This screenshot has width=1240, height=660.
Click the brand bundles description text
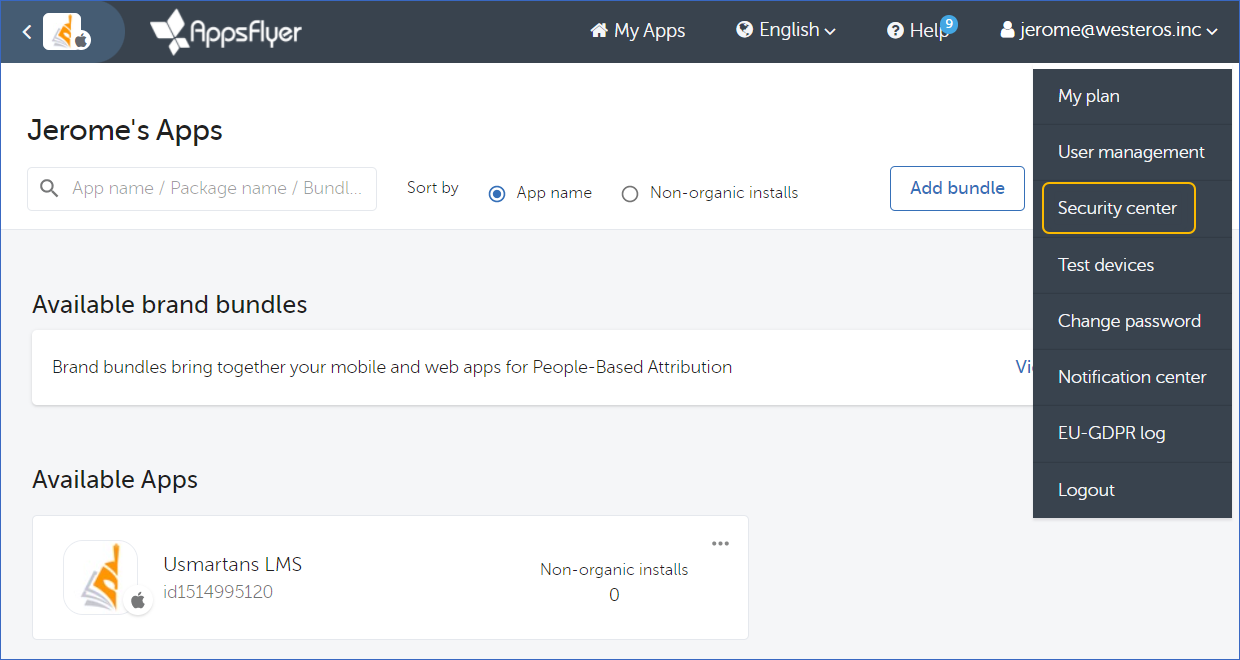point(392,367)
